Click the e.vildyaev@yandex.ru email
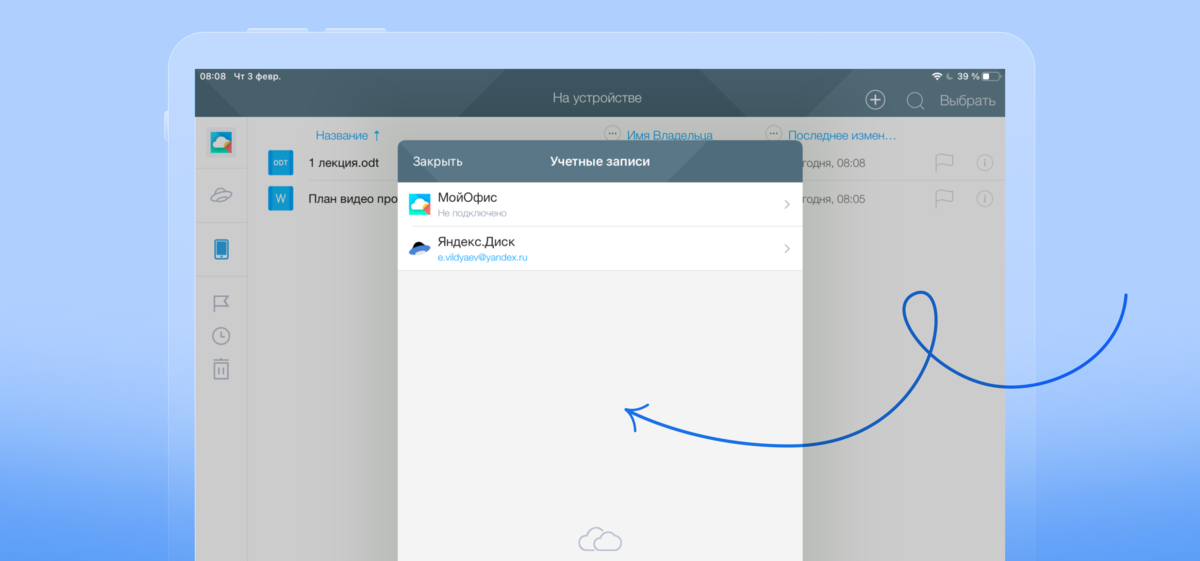This screenshot has height=561, width=1200. pos(482,258)
